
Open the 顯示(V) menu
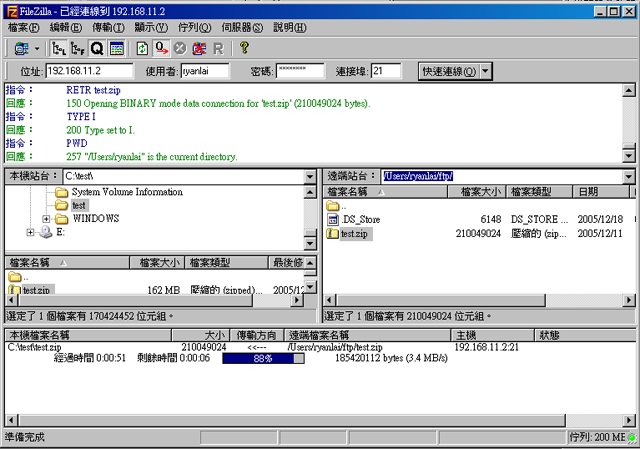(151, 28)
